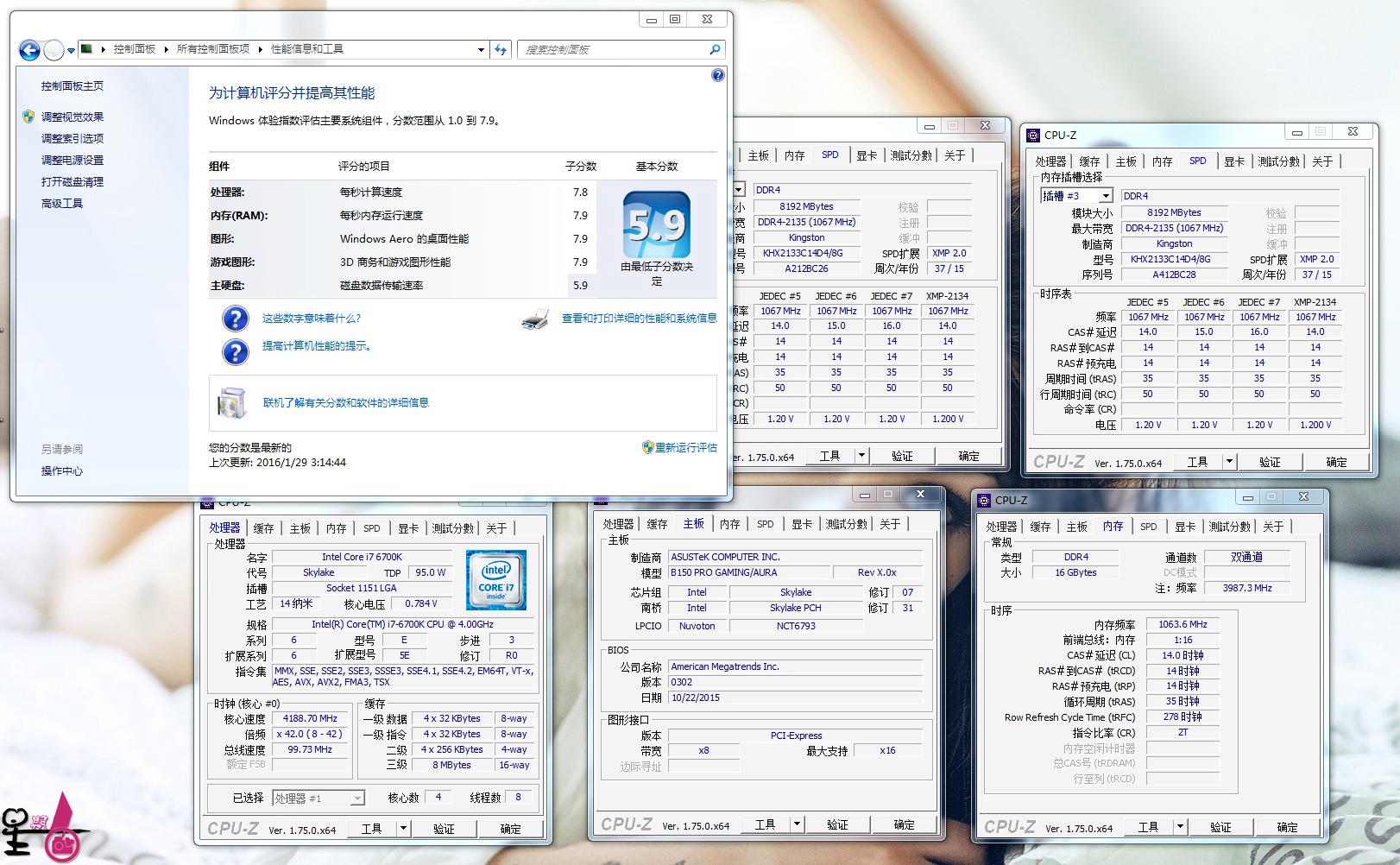The height and width of the screenshot is (865, 1400).
Task: Expand 工具 arrow in CPU-Z mainboard window
Action: (x=797, y=824)
